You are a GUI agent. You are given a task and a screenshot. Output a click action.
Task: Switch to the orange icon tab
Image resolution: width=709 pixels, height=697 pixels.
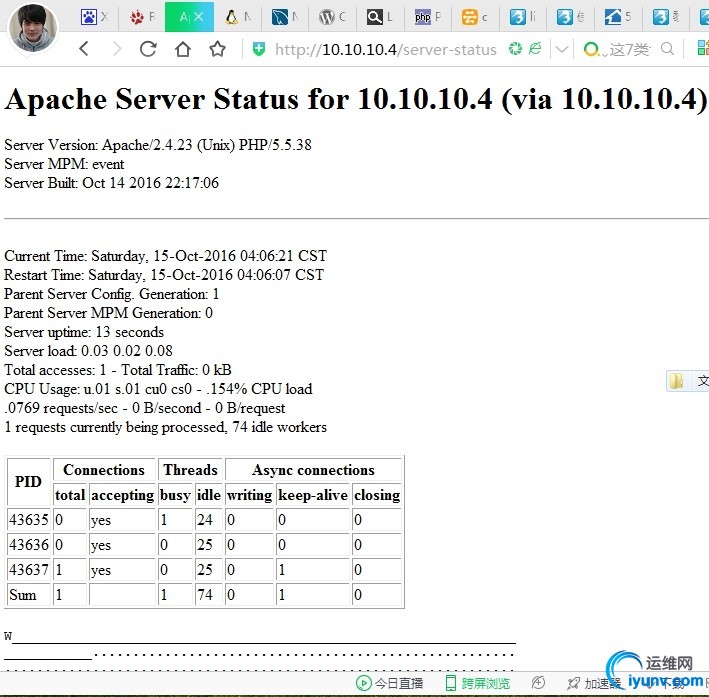tap(475, 17)
